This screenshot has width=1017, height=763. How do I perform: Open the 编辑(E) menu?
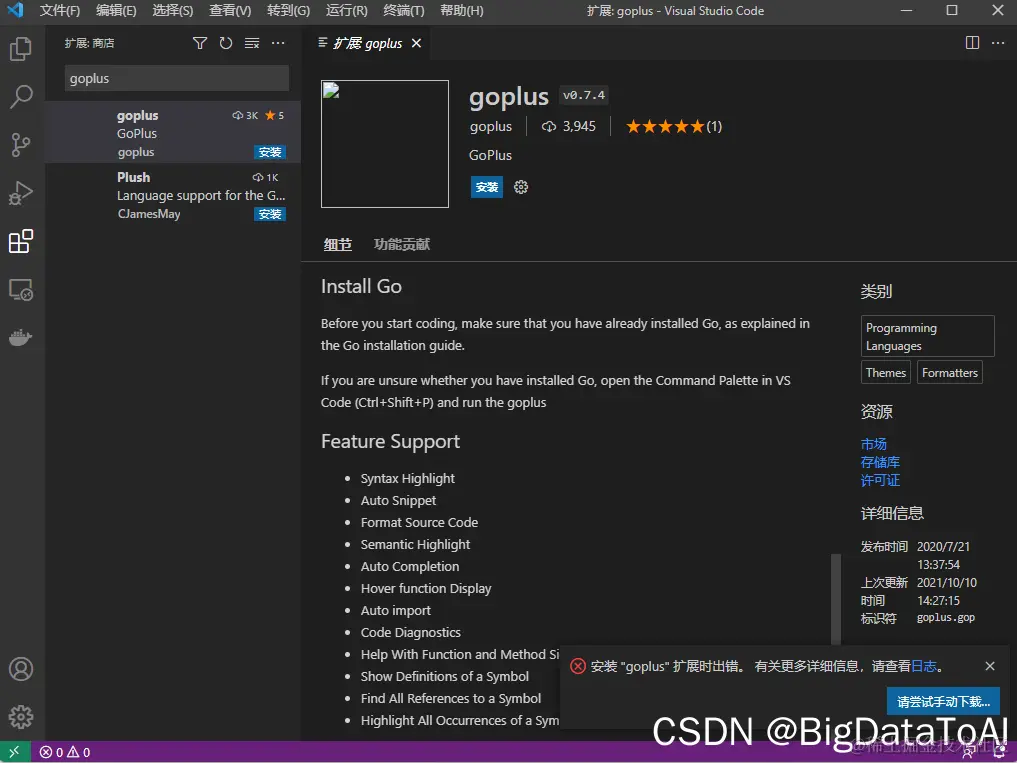coord(116,10)
